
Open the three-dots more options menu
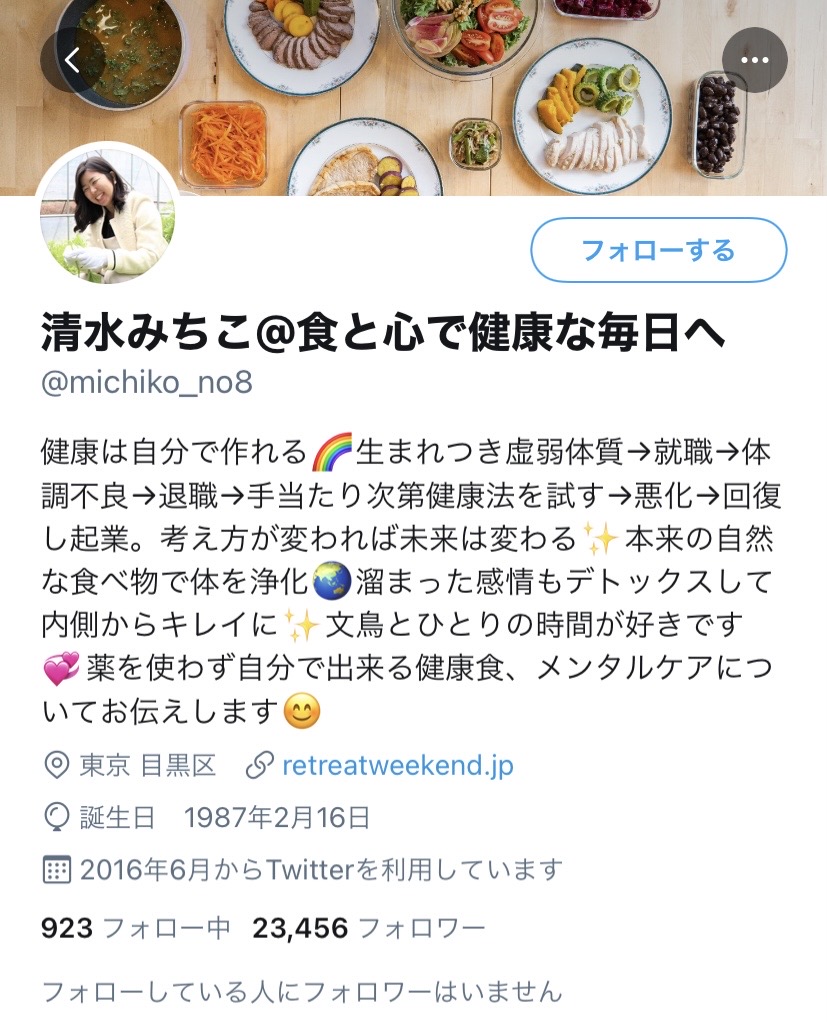pyautogui.click(x=755, y=60)
